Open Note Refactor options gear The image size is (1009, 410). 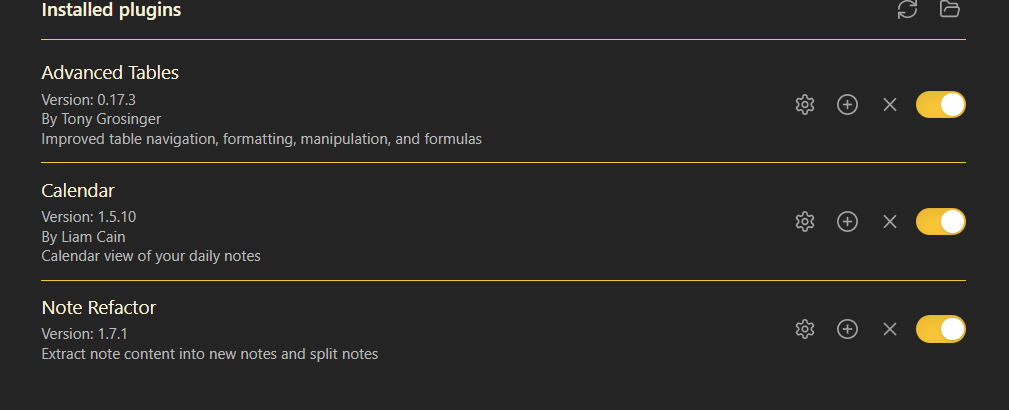tap(805, 329)
